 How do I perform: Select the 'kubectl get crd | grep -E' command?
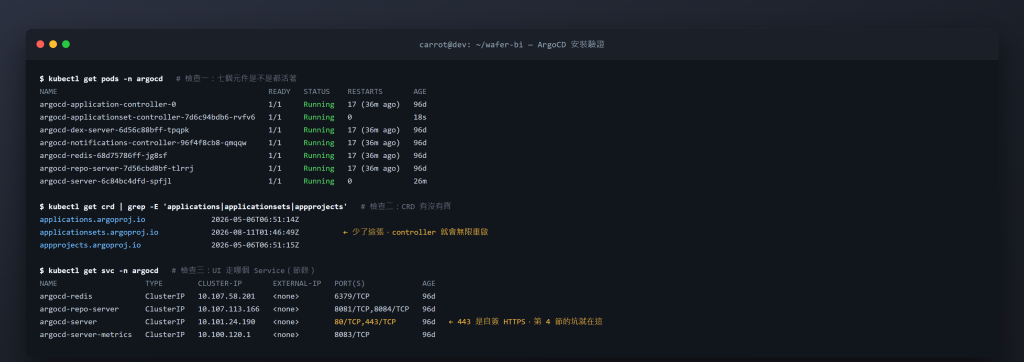(x=197, y=206)
